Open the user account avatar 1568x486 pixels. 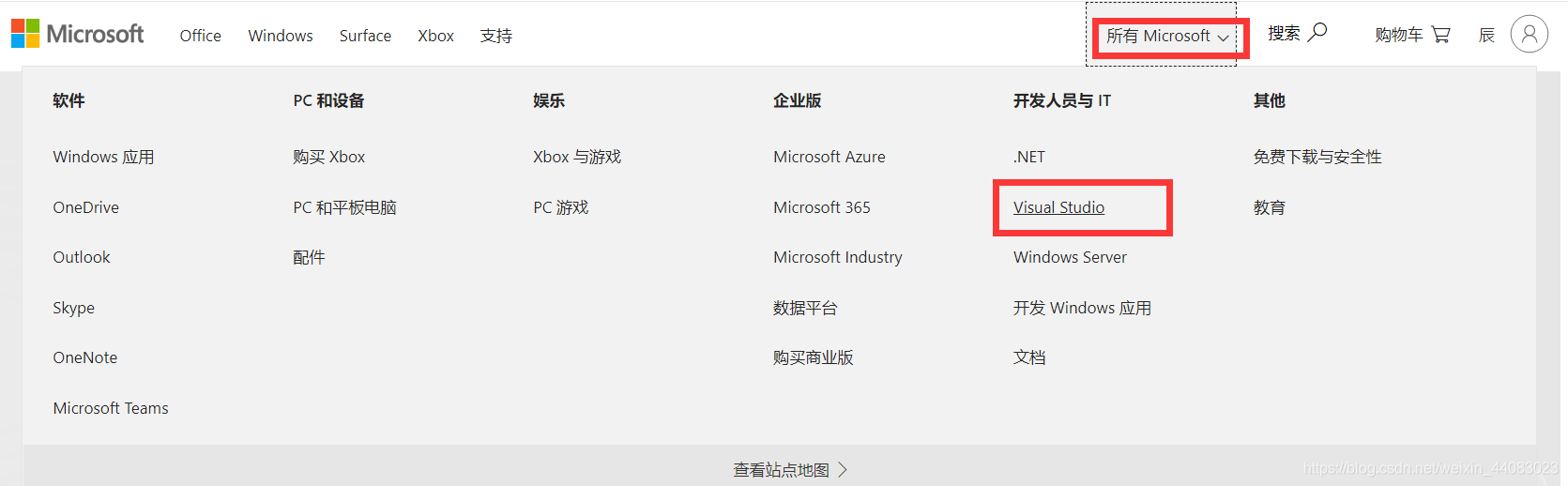tap(1530, 34)
